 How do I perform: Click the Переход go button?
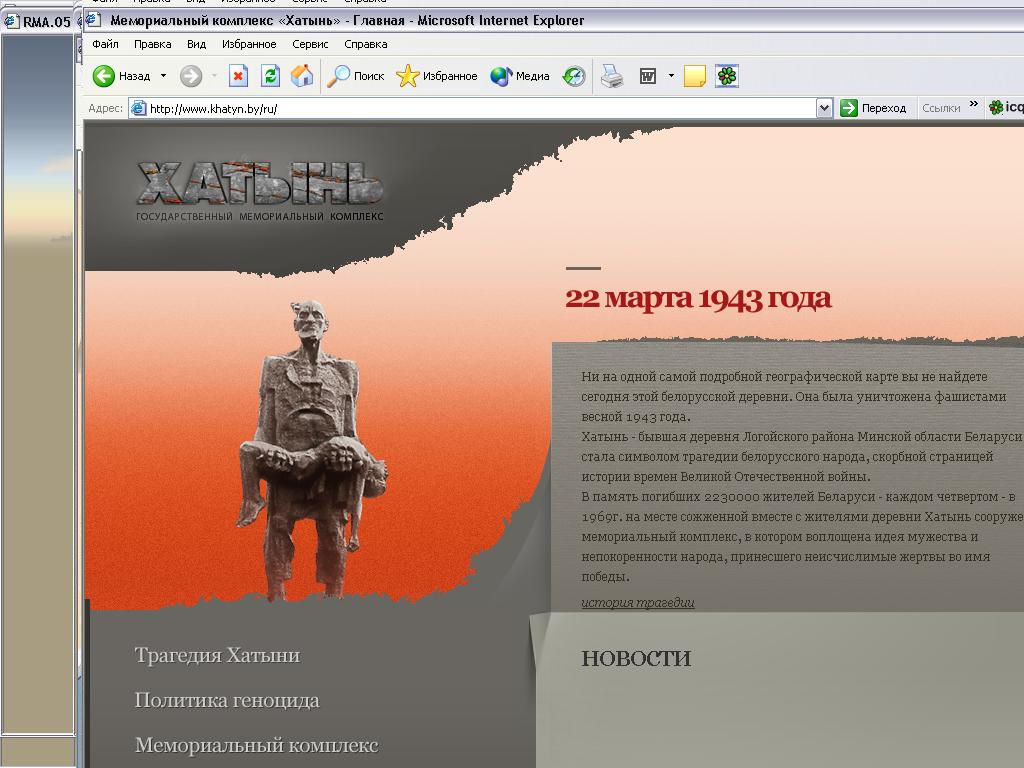point(874,108)
